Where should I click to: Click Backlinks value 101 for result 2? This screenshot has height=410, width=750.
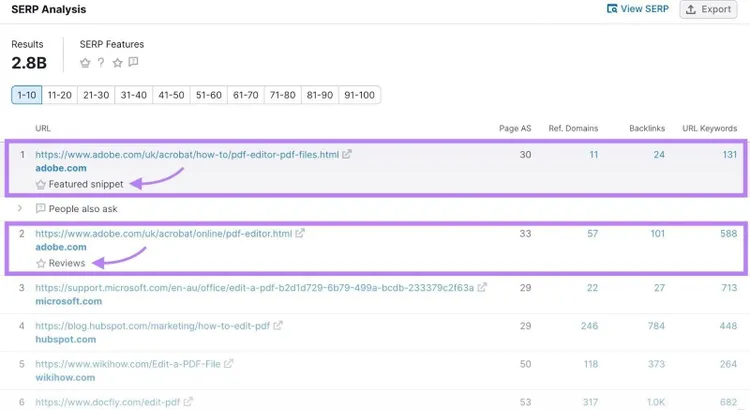657,233
